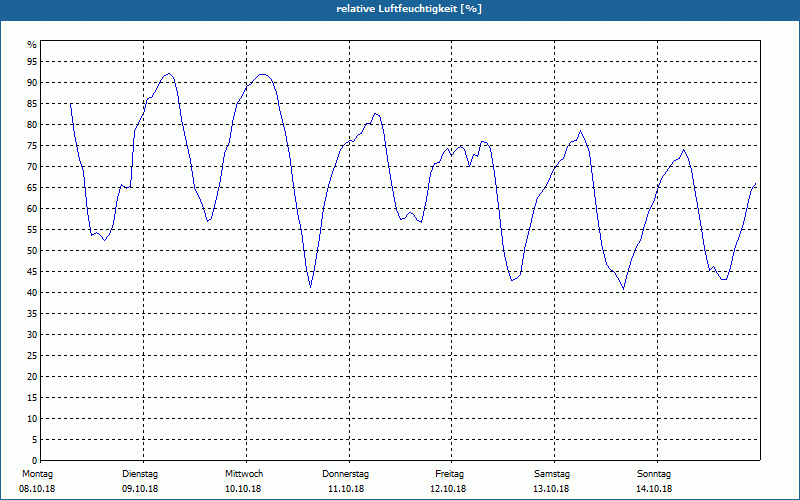The image size is (800, 500).
Task: Click the y-axis value 80
Action: [x=32, y=124]
